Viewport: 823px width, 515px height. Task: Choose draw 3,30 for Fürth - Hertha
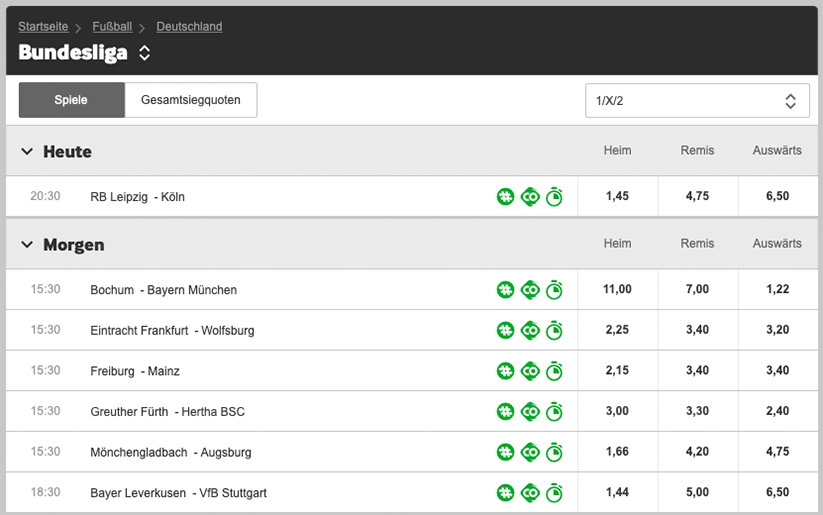click(x=698, y=411)
